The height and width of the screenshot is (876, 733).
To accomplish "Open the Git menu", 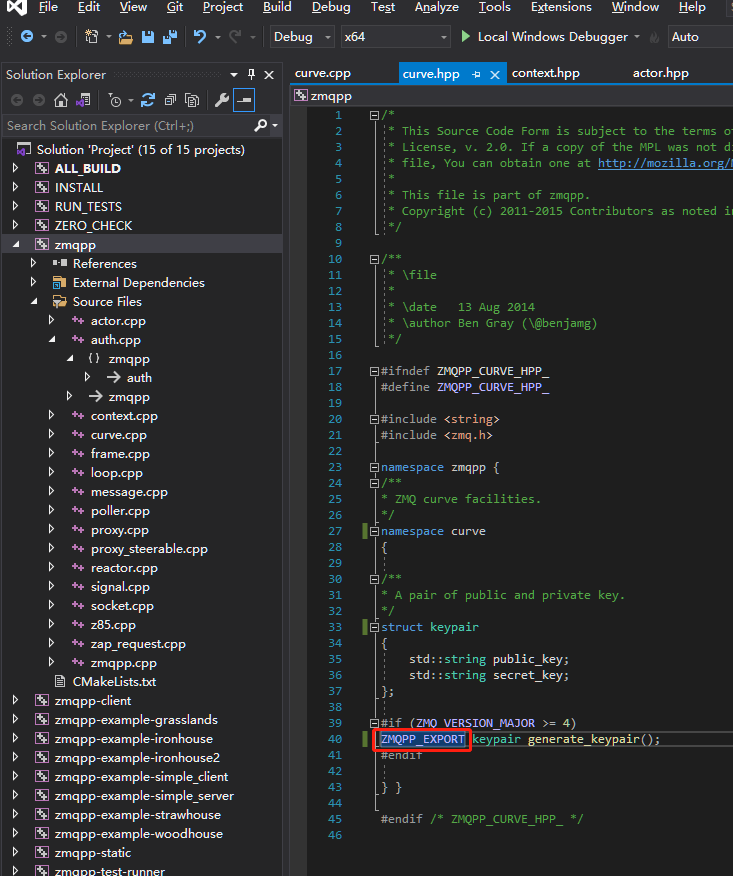I will 175,7.
